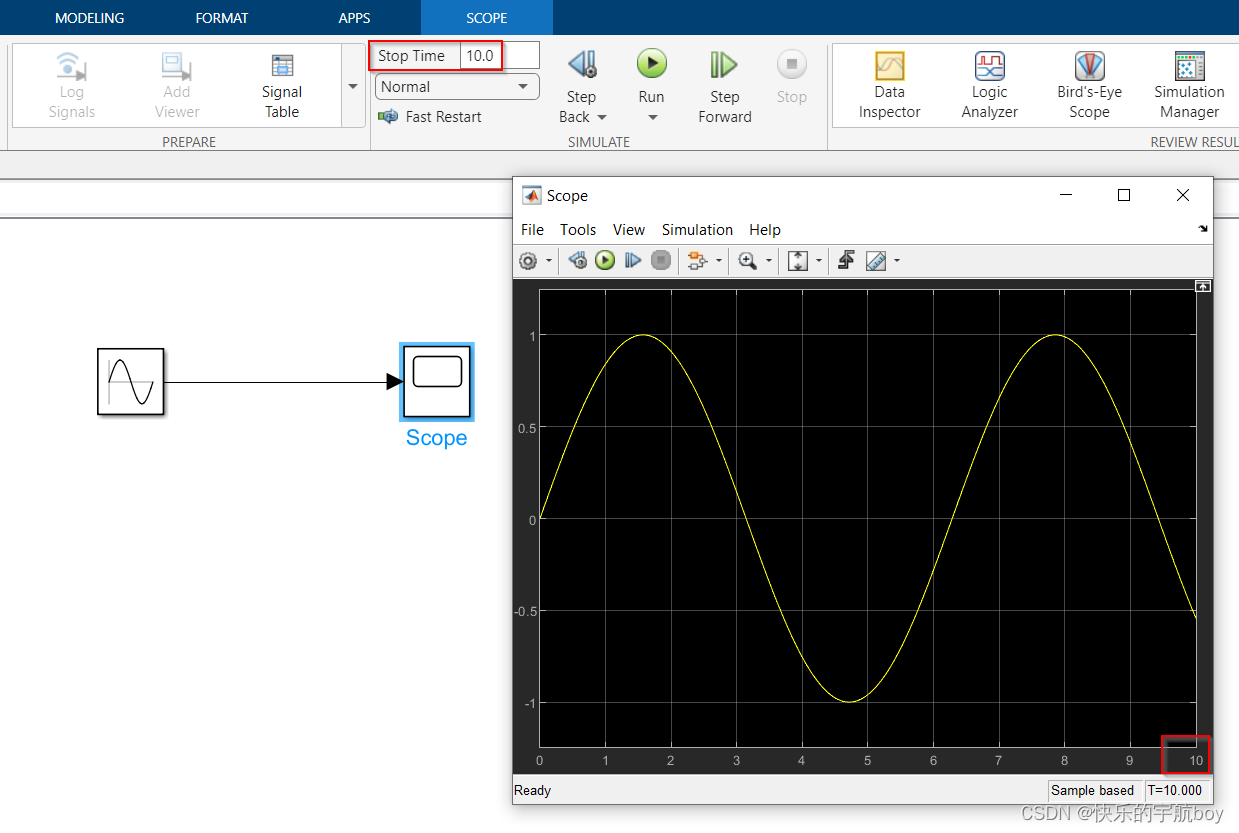This screenshot has width=1239, height=833.
Task: Click cursor measurements ruler icon in Scope
Action: coord(876,261)
